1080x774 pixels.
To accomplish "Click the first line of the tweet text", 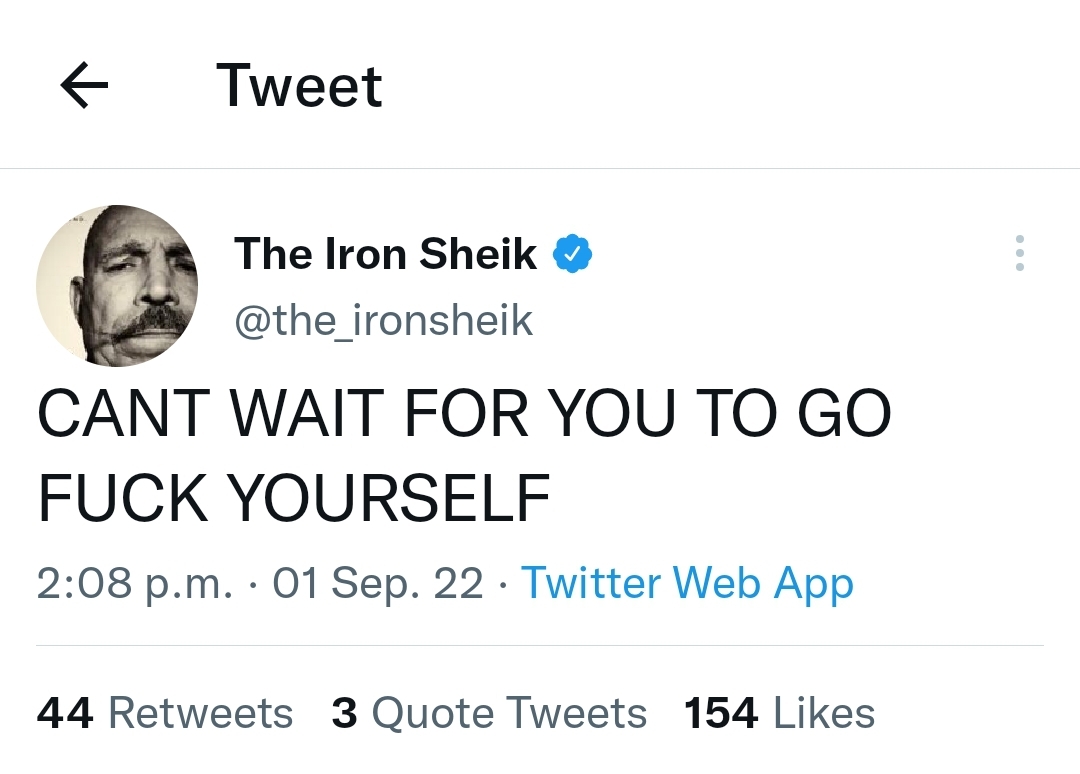I will [463, 414].
